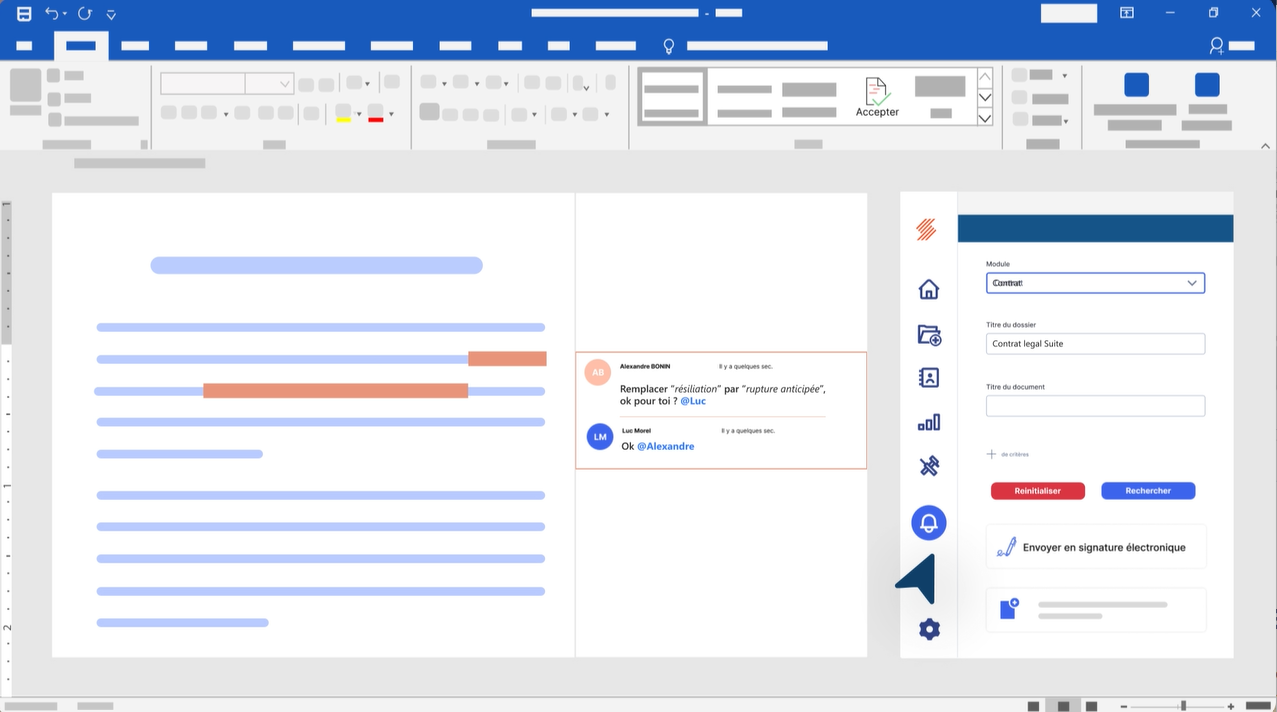
Task: Click the @Luc mention in comment
Action: [x=693, y=401]
